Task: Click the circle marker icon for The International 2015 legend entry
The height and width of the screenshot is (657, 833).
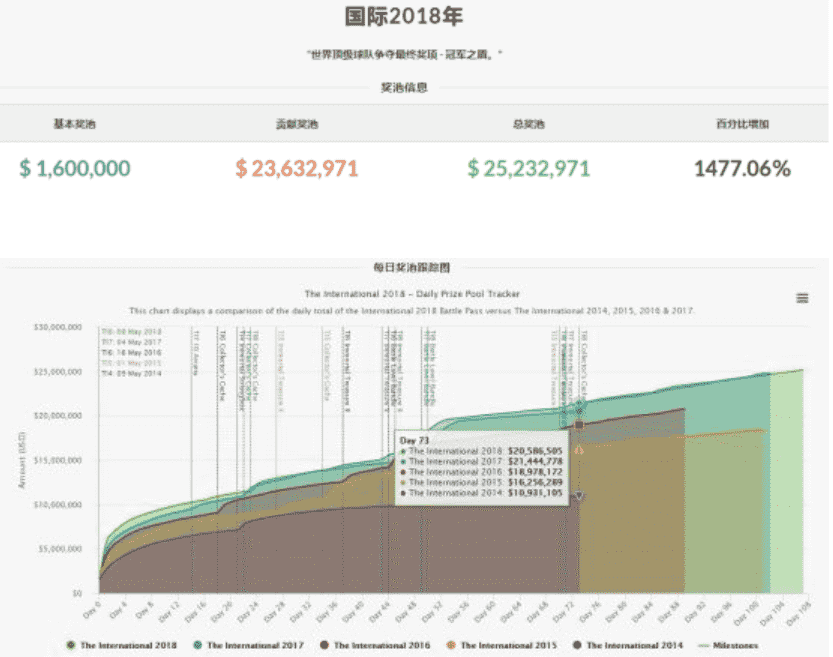Action: pos(454,645)
